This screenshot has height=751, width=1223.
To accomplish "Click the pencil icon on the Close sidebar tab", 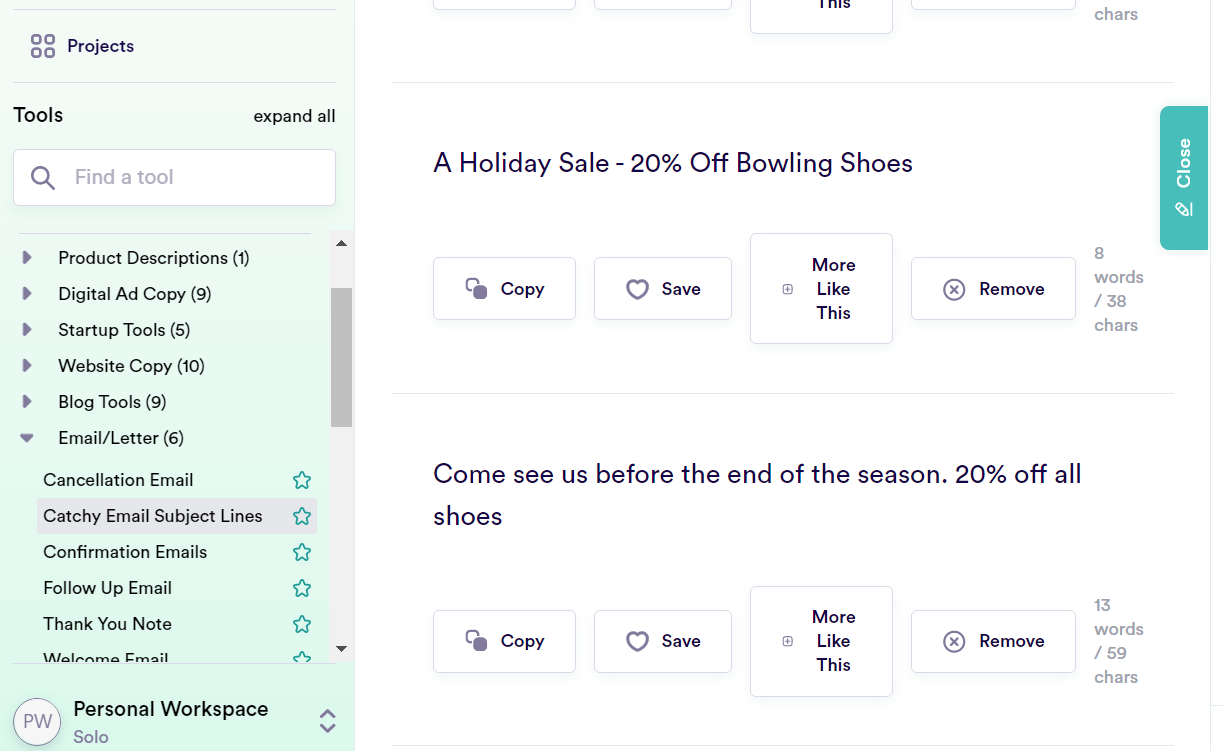I will pyautogui.click(x=1184, y=210).
